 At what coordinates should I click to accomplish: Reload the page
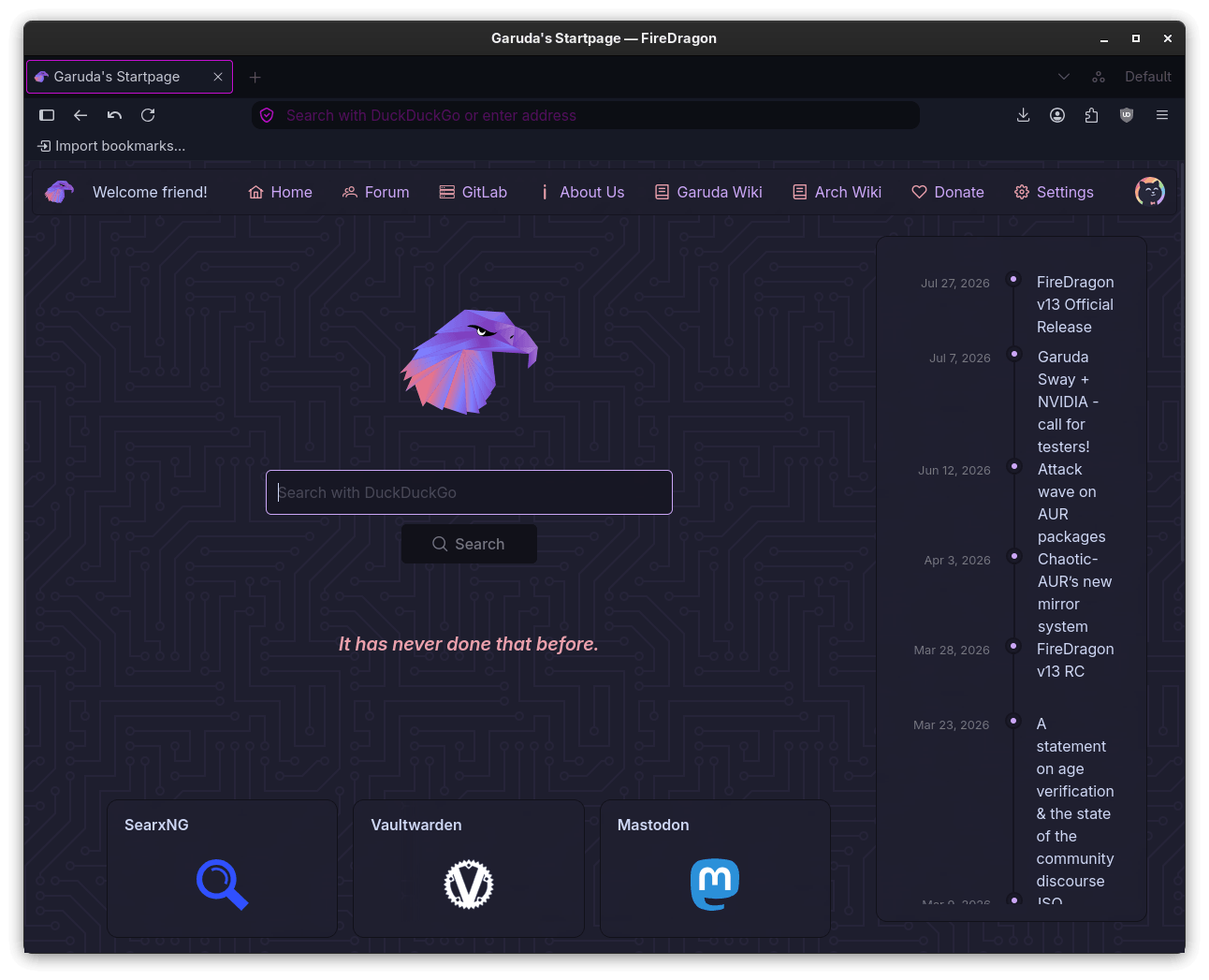pos(148,115)
